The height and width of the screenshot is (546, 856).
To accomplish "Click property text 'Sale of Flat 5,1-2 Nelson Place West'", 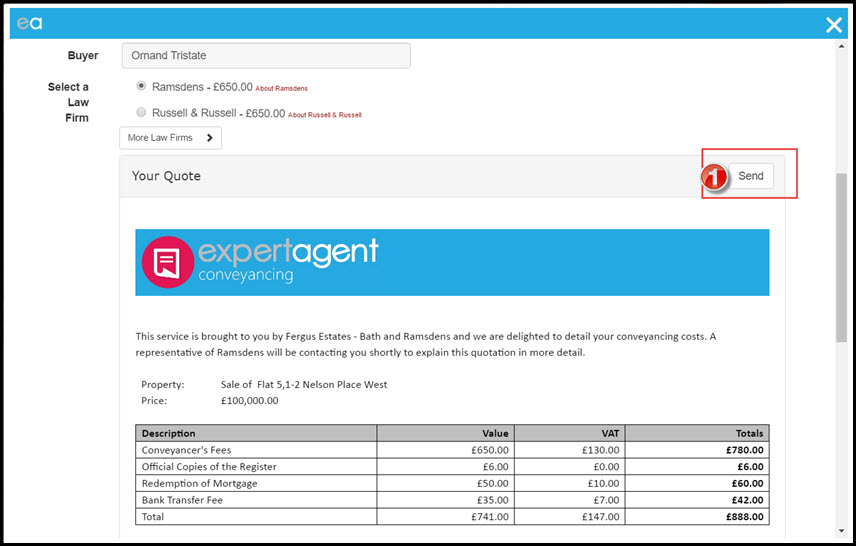I will point(304,384).
